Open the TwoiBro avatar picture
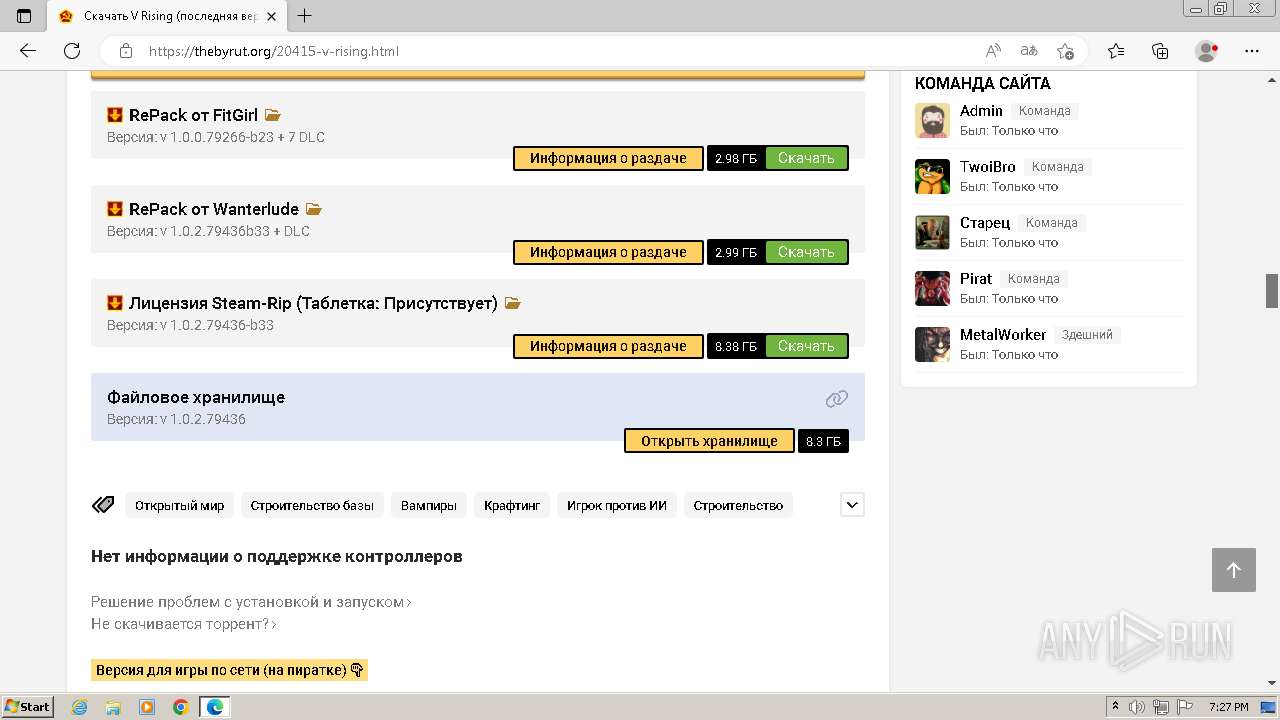The width and height of the screenshot is (1280, 720). pyautogui.click(x=932, y=177)
